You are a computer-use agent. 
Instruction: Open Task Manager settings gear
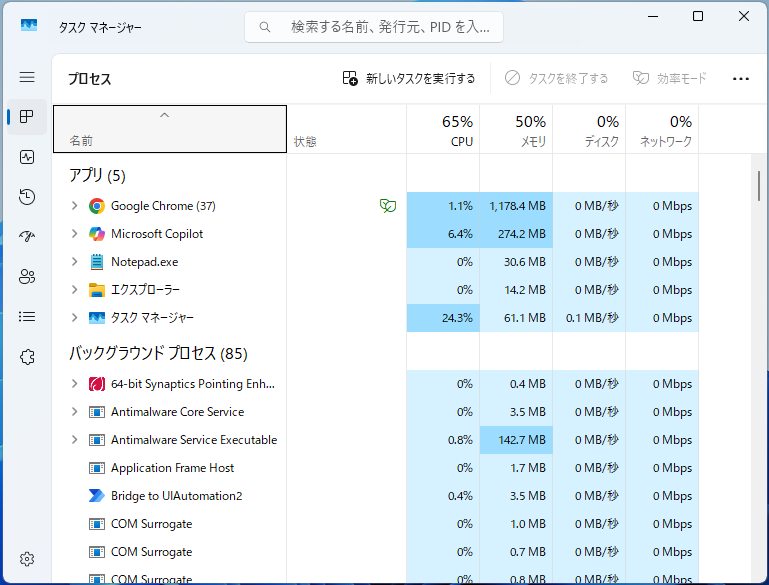point(27,559)
